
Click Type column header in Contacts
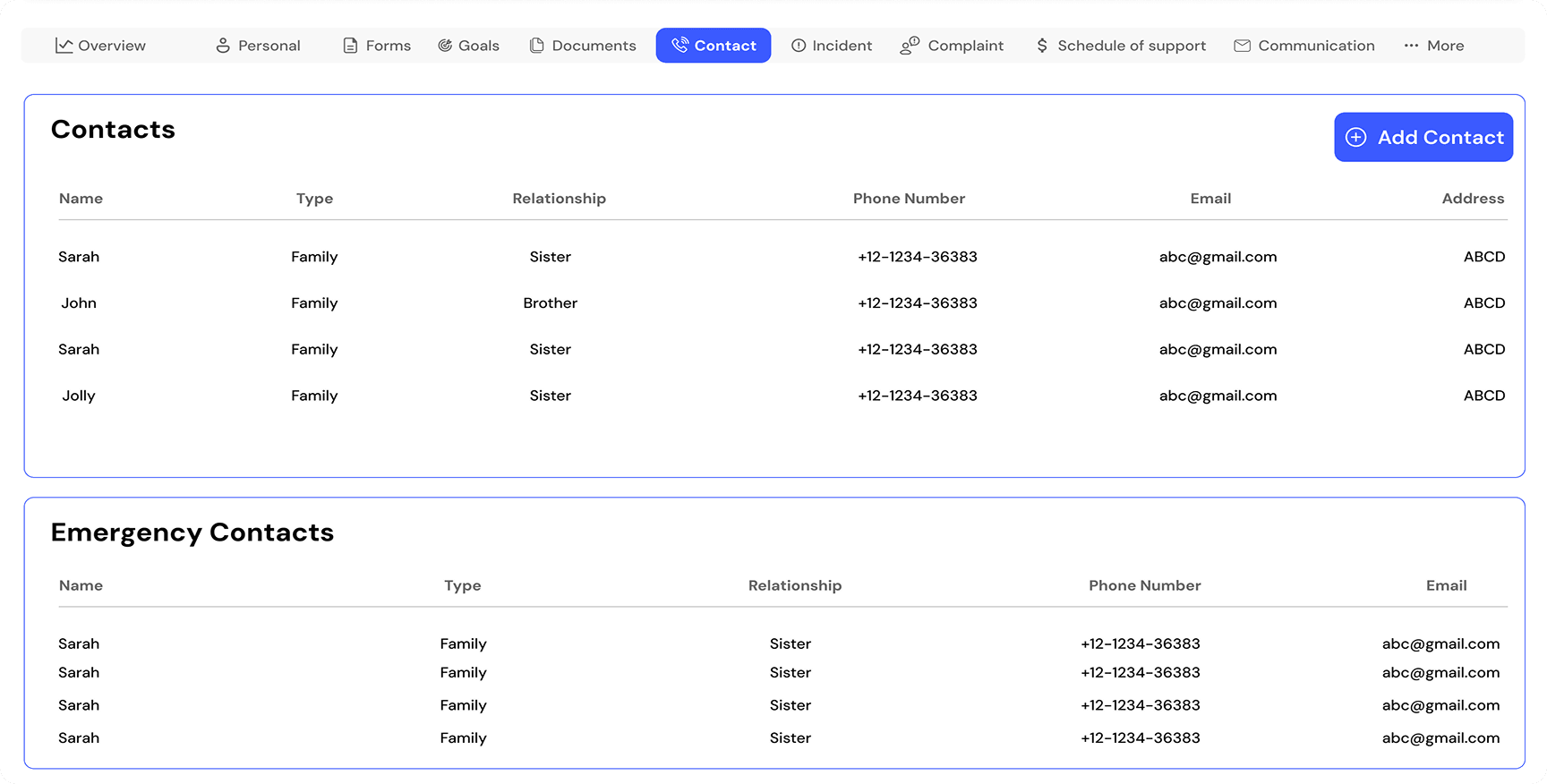(x=314, y=199)
